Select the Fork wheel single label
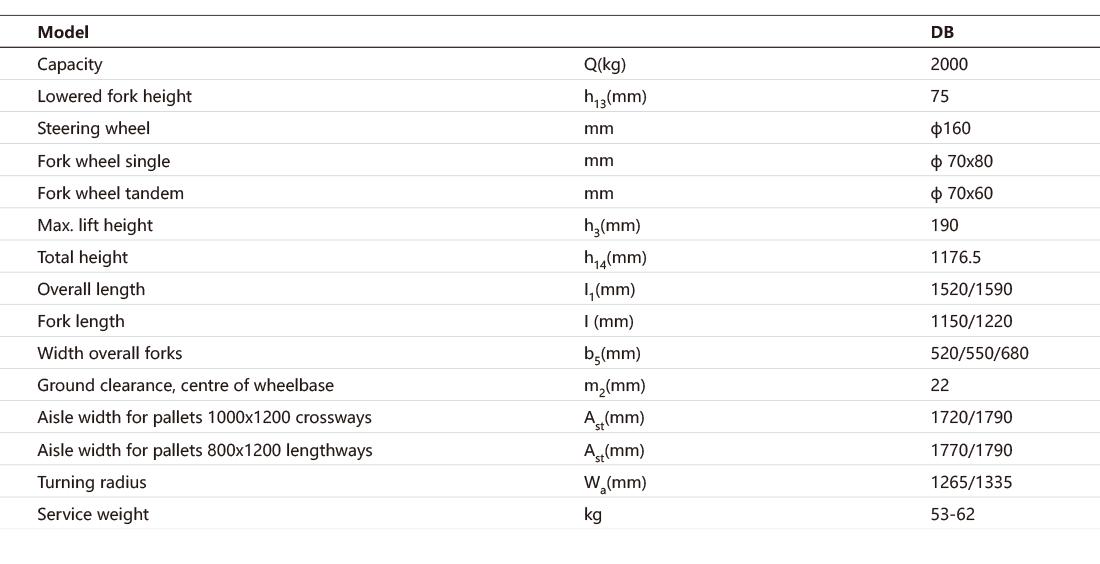1100x564 pixels. pos(103,161)
